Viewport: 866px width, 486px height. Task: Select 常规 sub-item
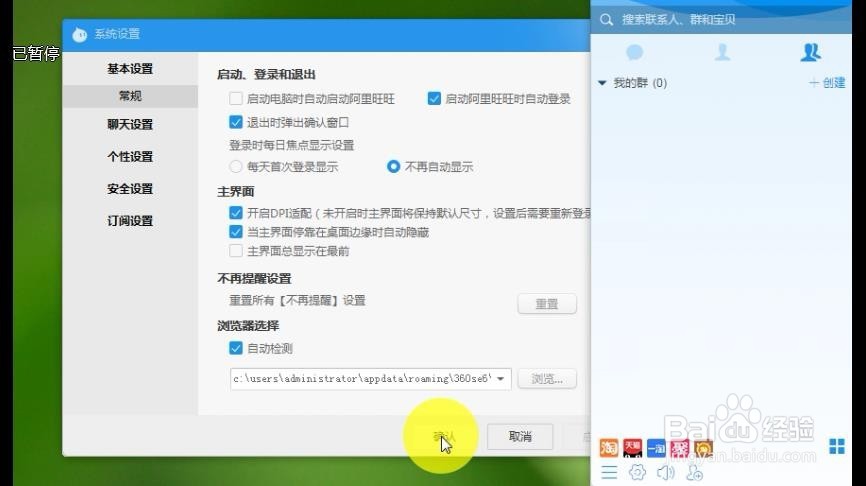[x=130, y=96]
